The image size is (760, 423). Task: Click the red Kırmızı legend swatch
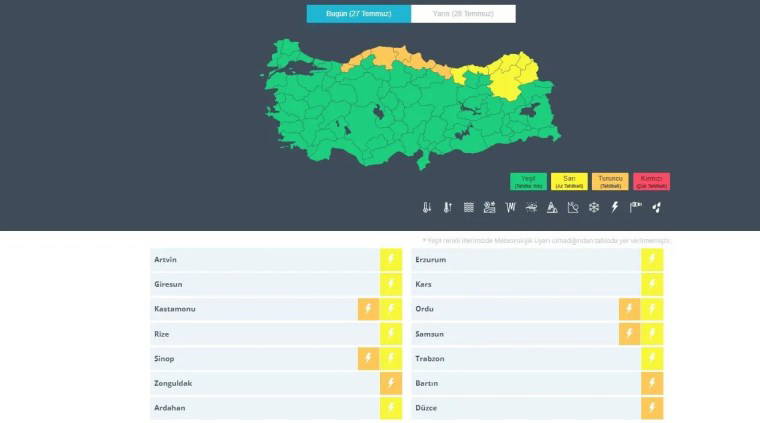pyautogui.click(x=651, y=181)
